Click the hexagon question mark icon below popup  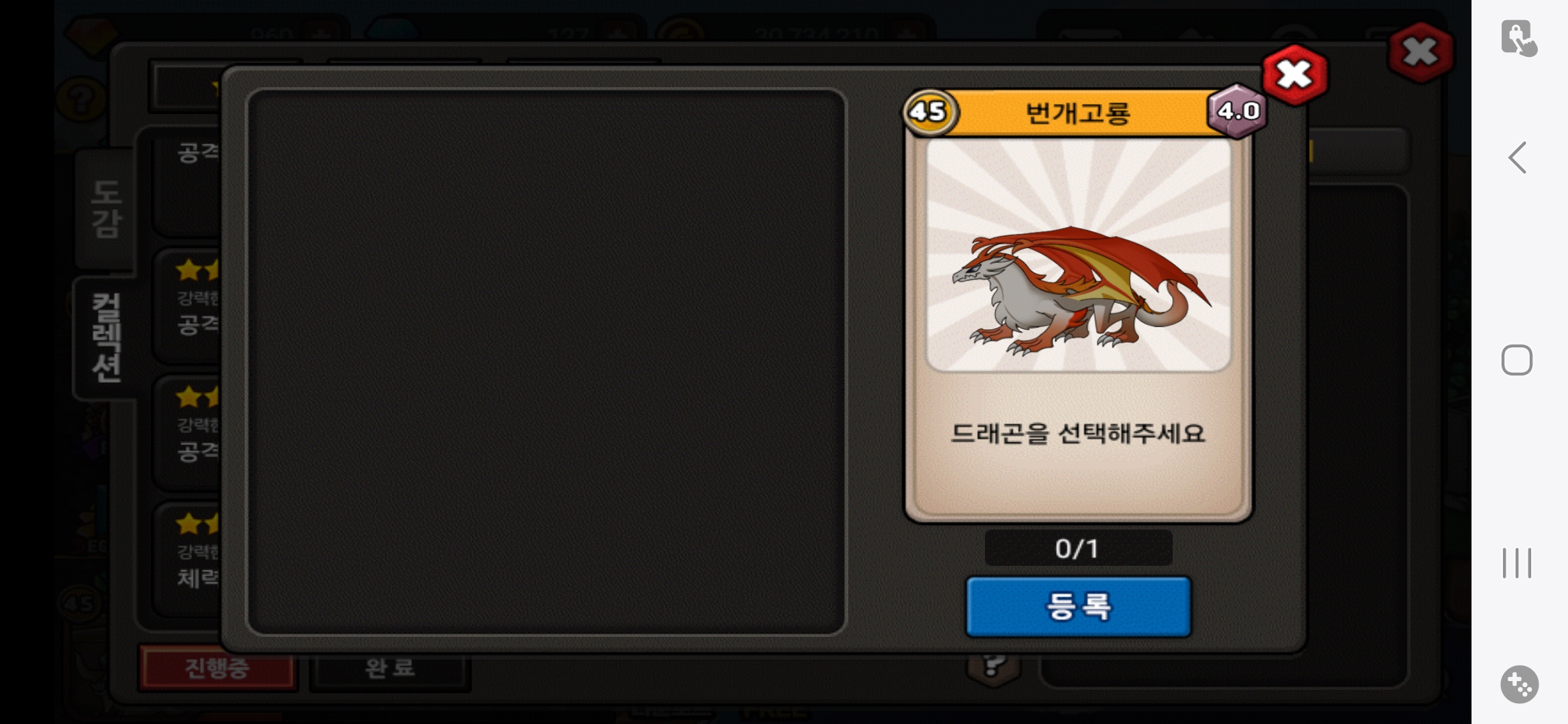click(993, 667)
